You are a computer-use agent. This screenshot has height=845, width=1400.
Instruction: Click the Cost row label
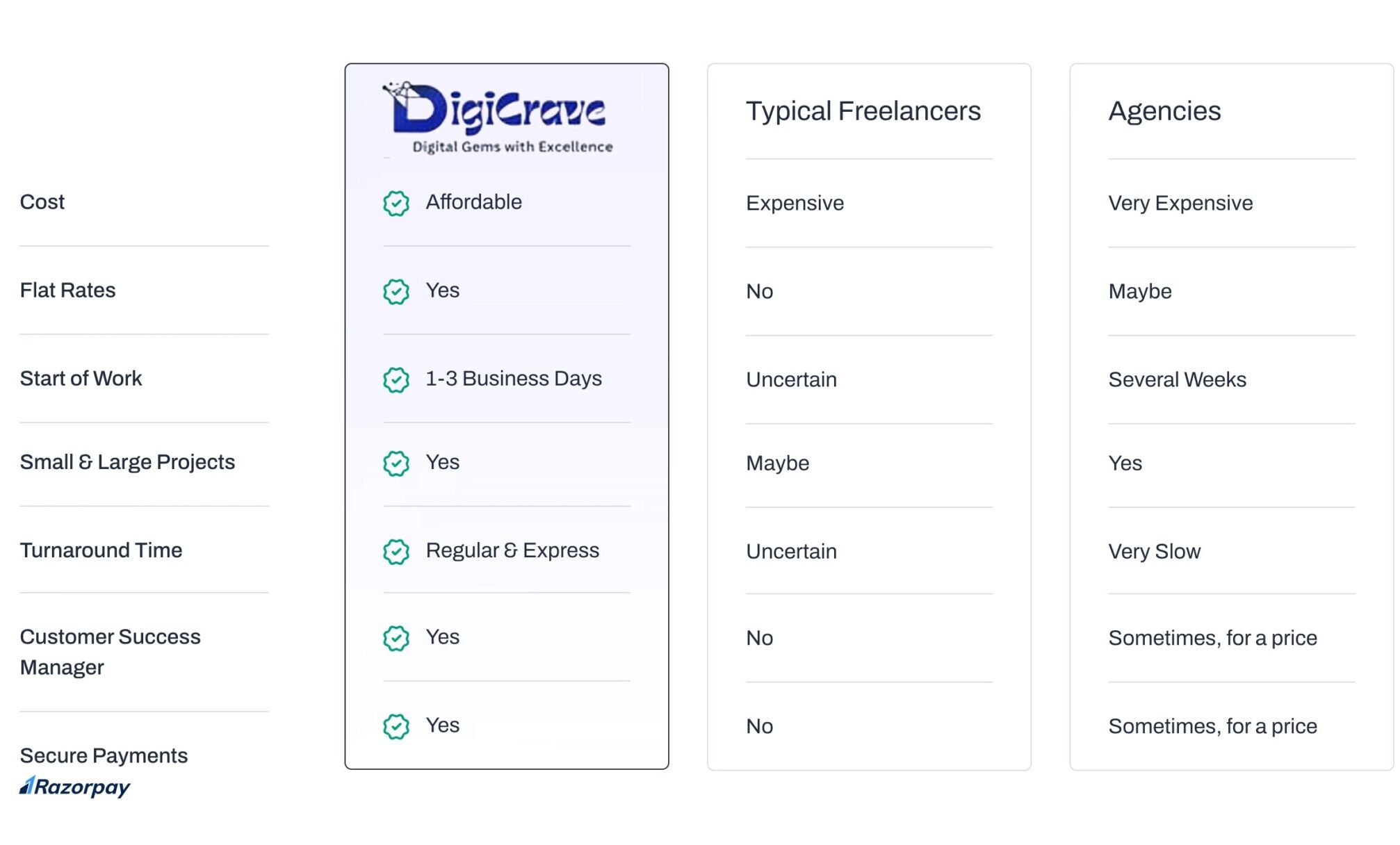pos(42,202)
